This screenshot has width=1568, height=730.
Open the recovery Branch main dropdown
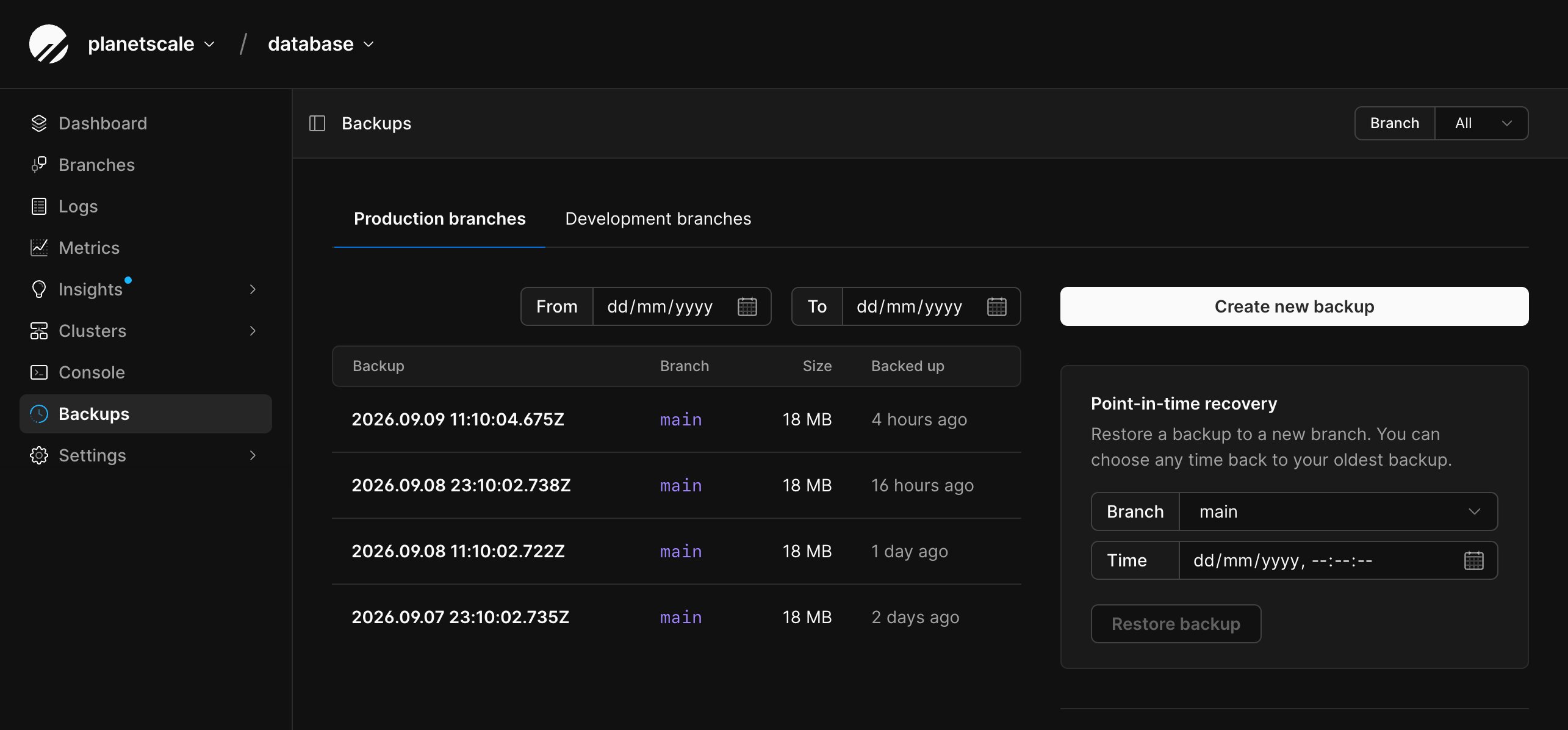pyautogui.click(x=1338, y=511)
